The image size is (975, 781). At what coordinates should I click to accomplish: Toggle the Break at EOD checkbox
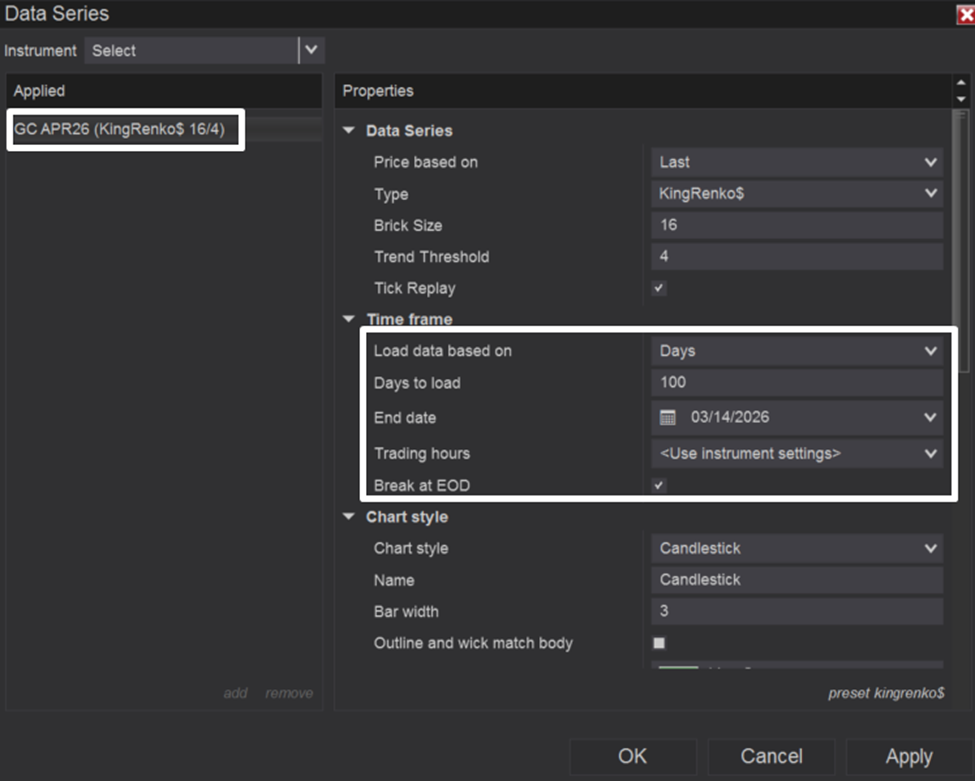[x=659, y=485]
